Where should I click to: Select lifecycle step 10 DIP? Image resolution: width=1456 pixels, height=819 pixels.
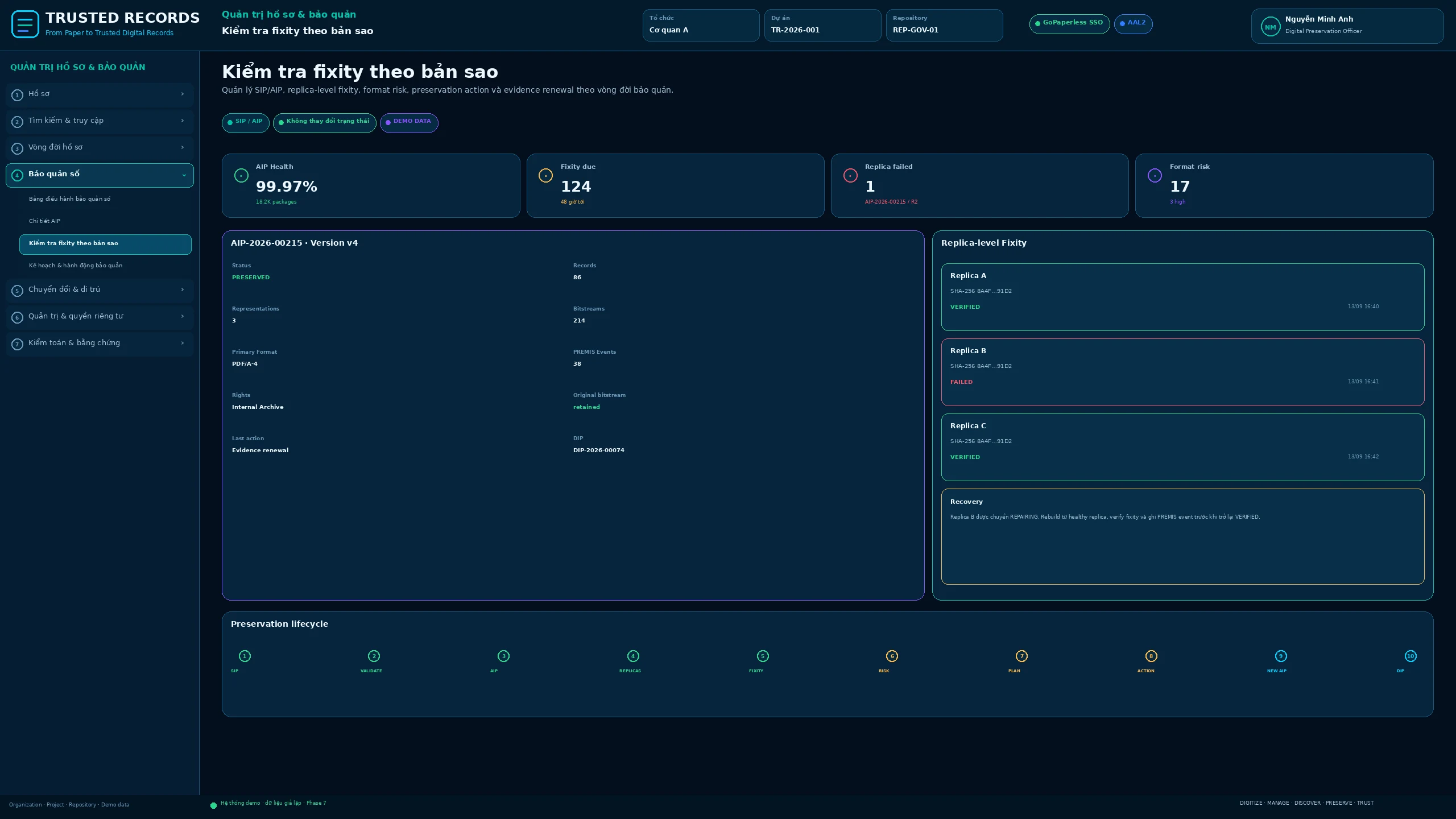(1410, 656)
